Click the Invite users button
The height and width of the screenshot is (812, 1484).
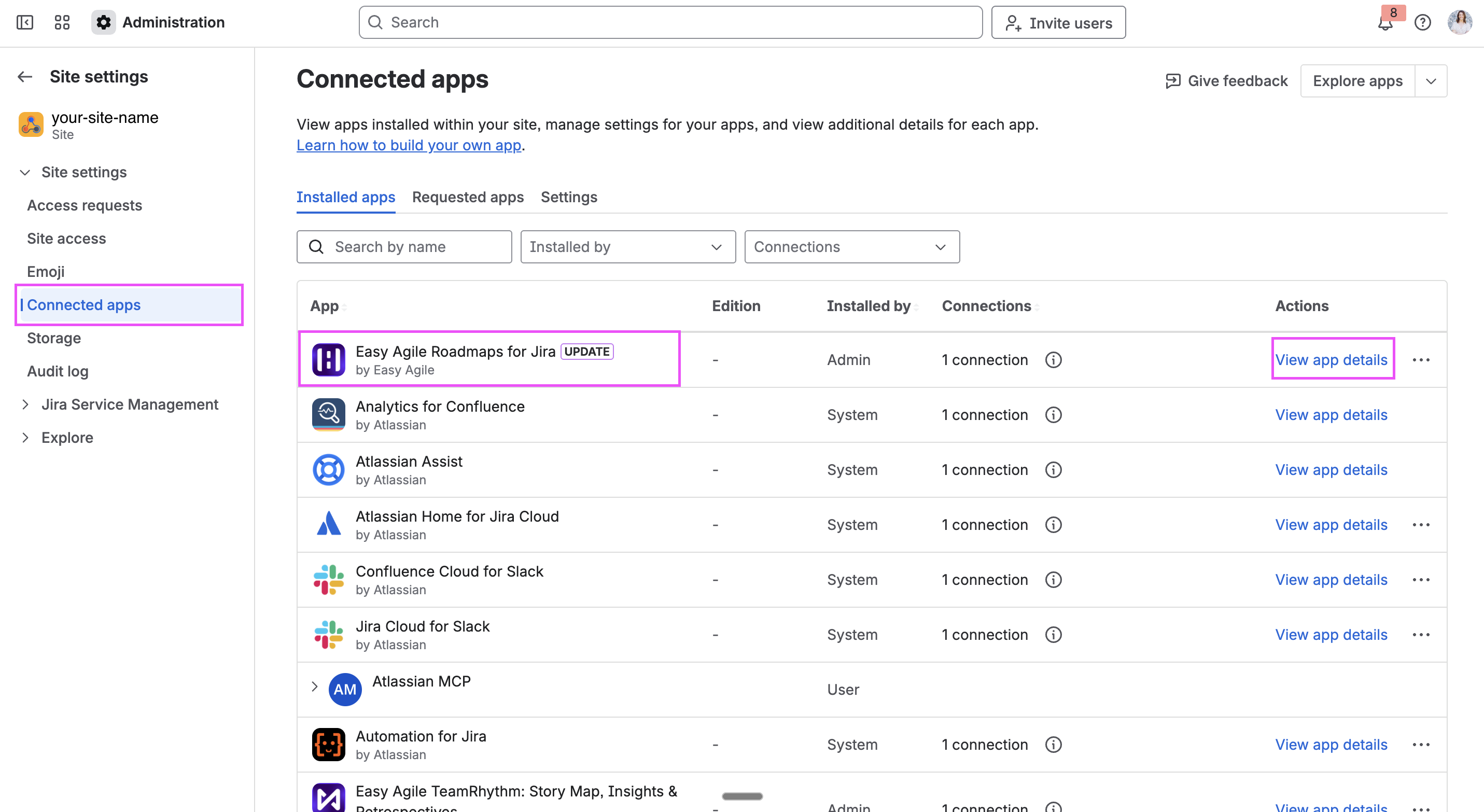(x=1058, y=23)
